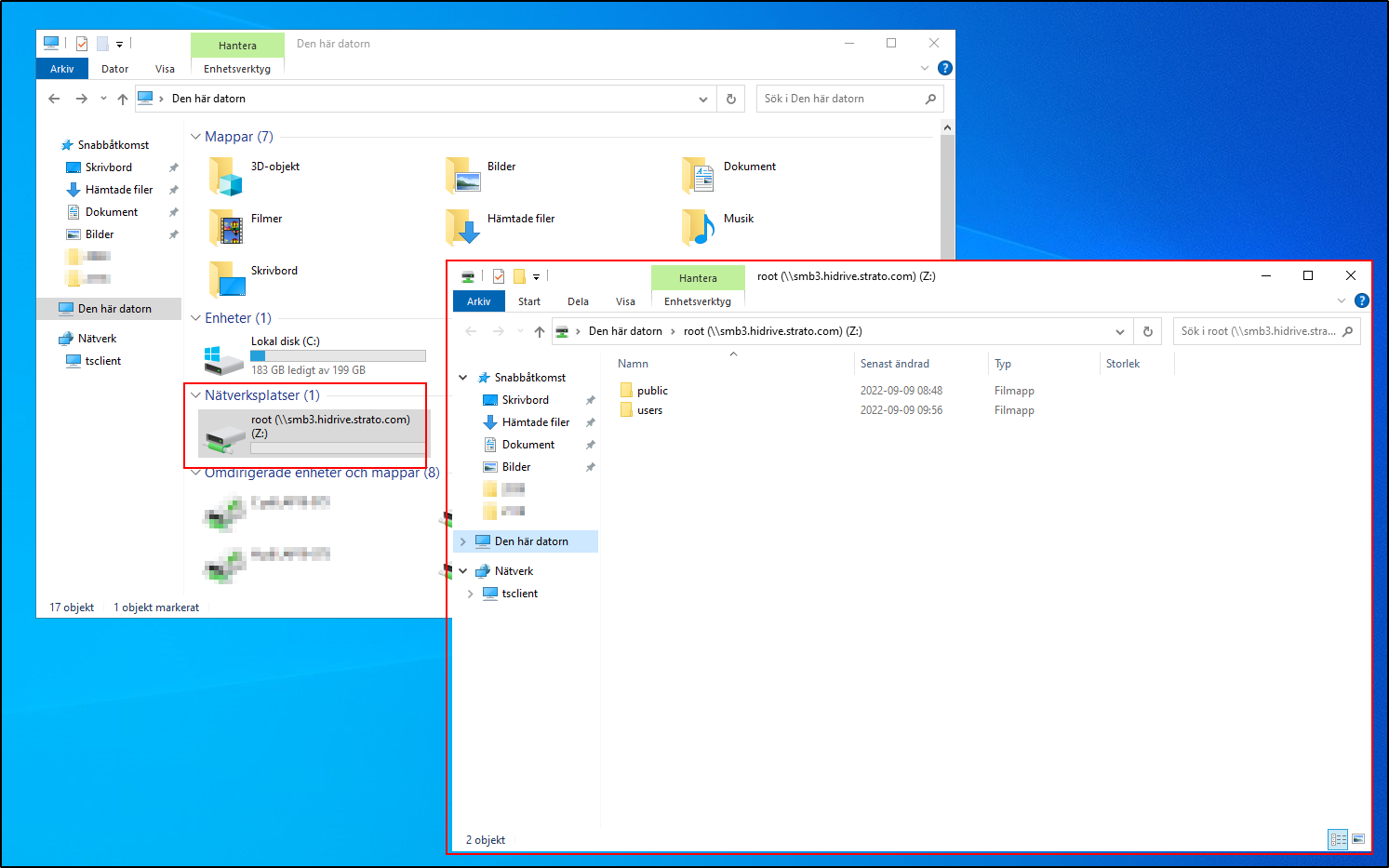This screenshot has width=1389, height=868.
Task: Open the Arkiv menu in the front window
Action: [478, 301]
